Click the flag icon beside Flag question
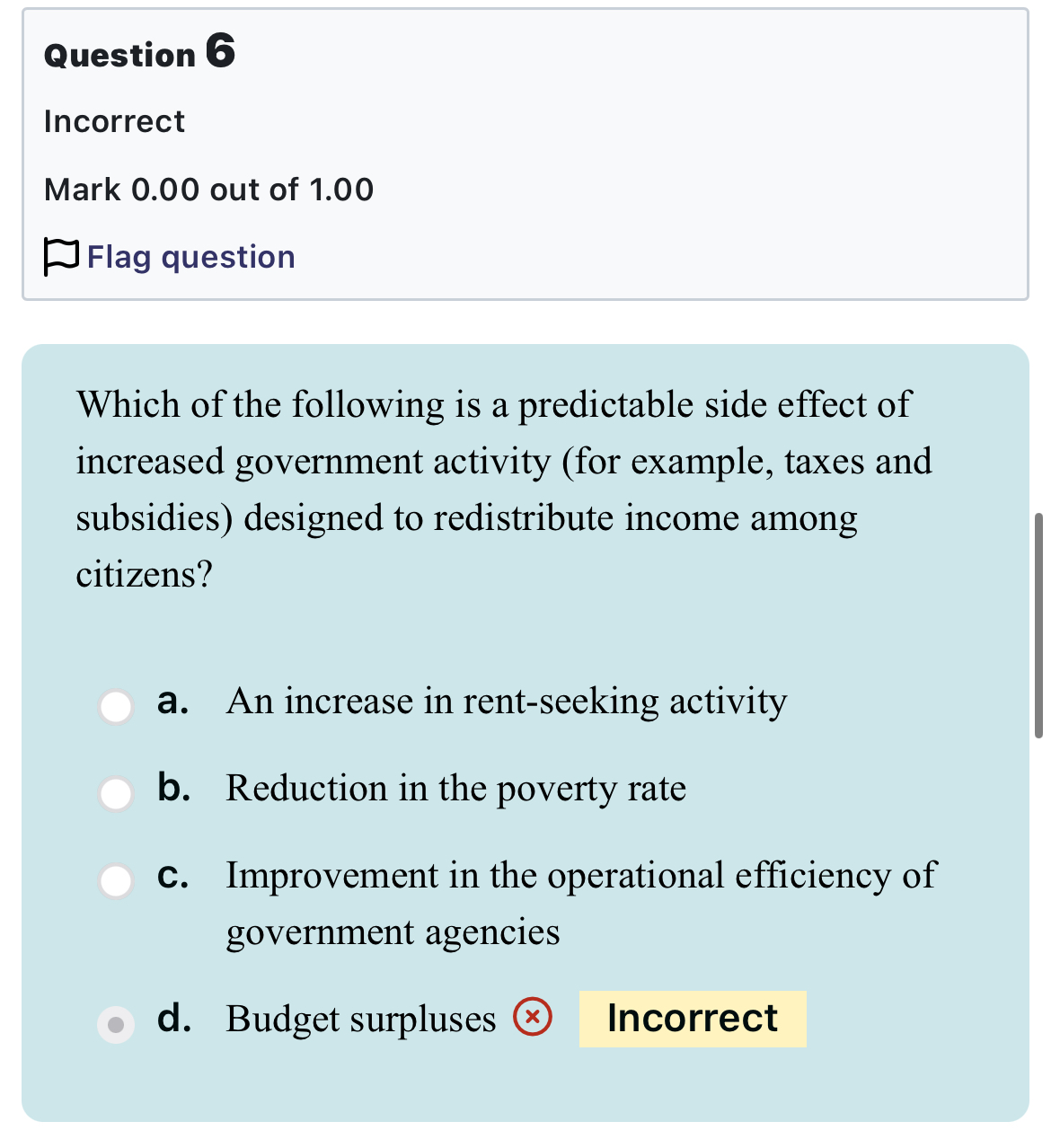This screenshot has height=1148, width=1051. [x=61, y=257]
